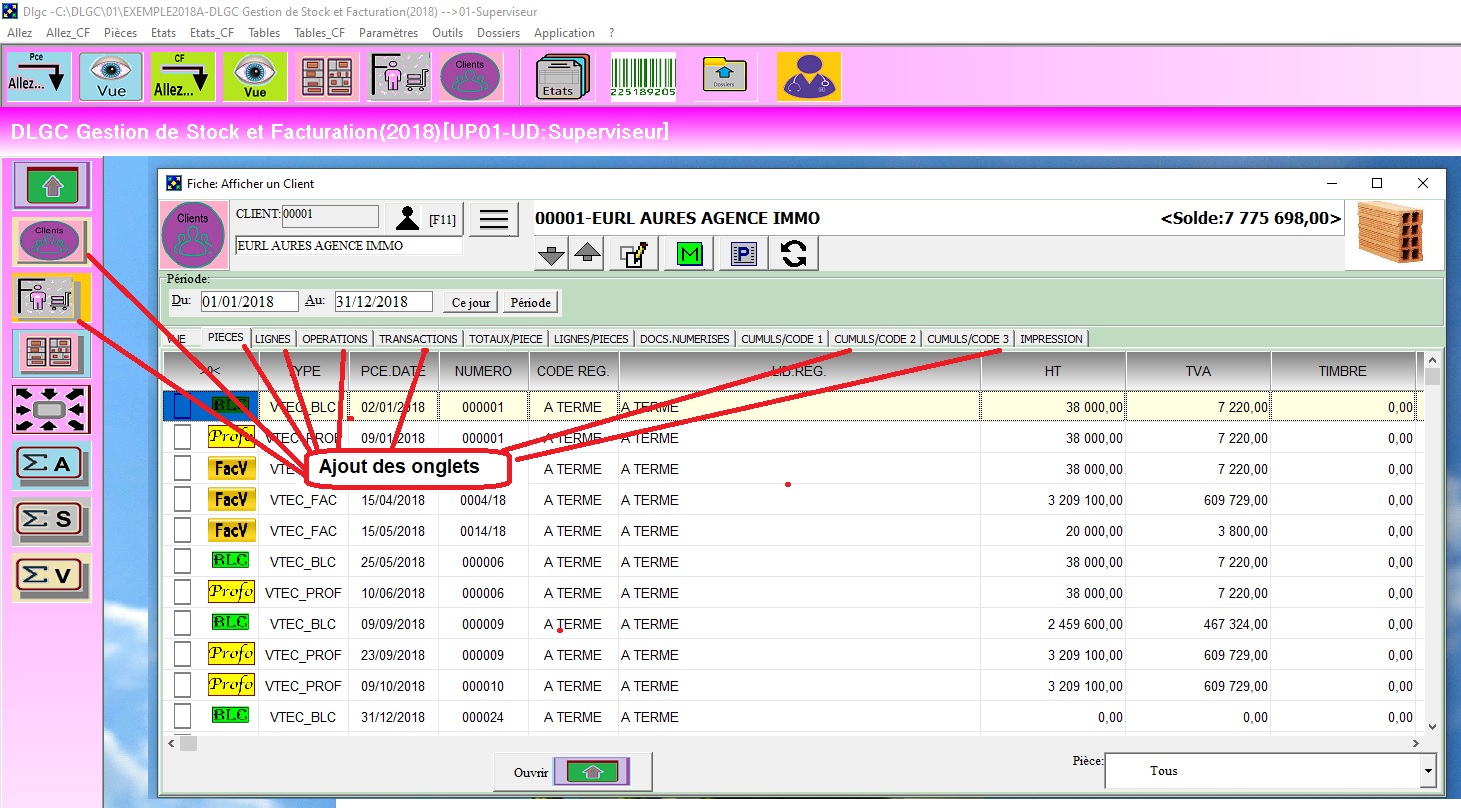
Task: Click the green up-arrow icon in left sidebar
Action: pos(52,185)
